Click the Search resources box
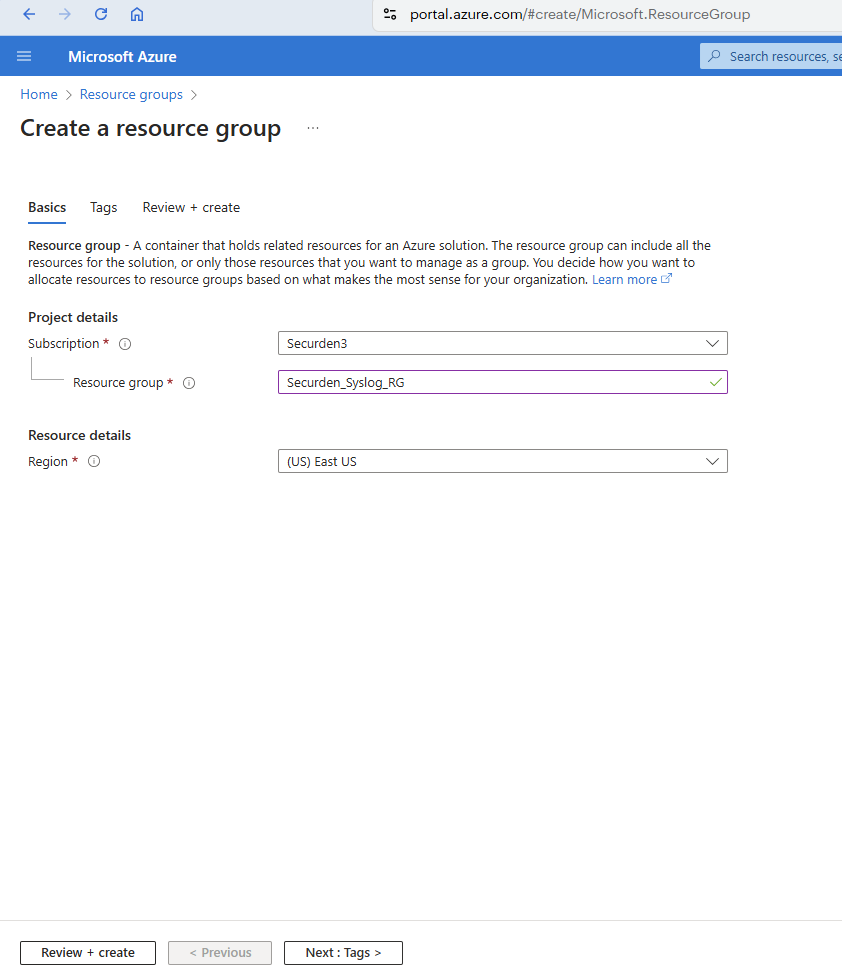This screenshot has width=842, height=972. click(x=771, y=56)
